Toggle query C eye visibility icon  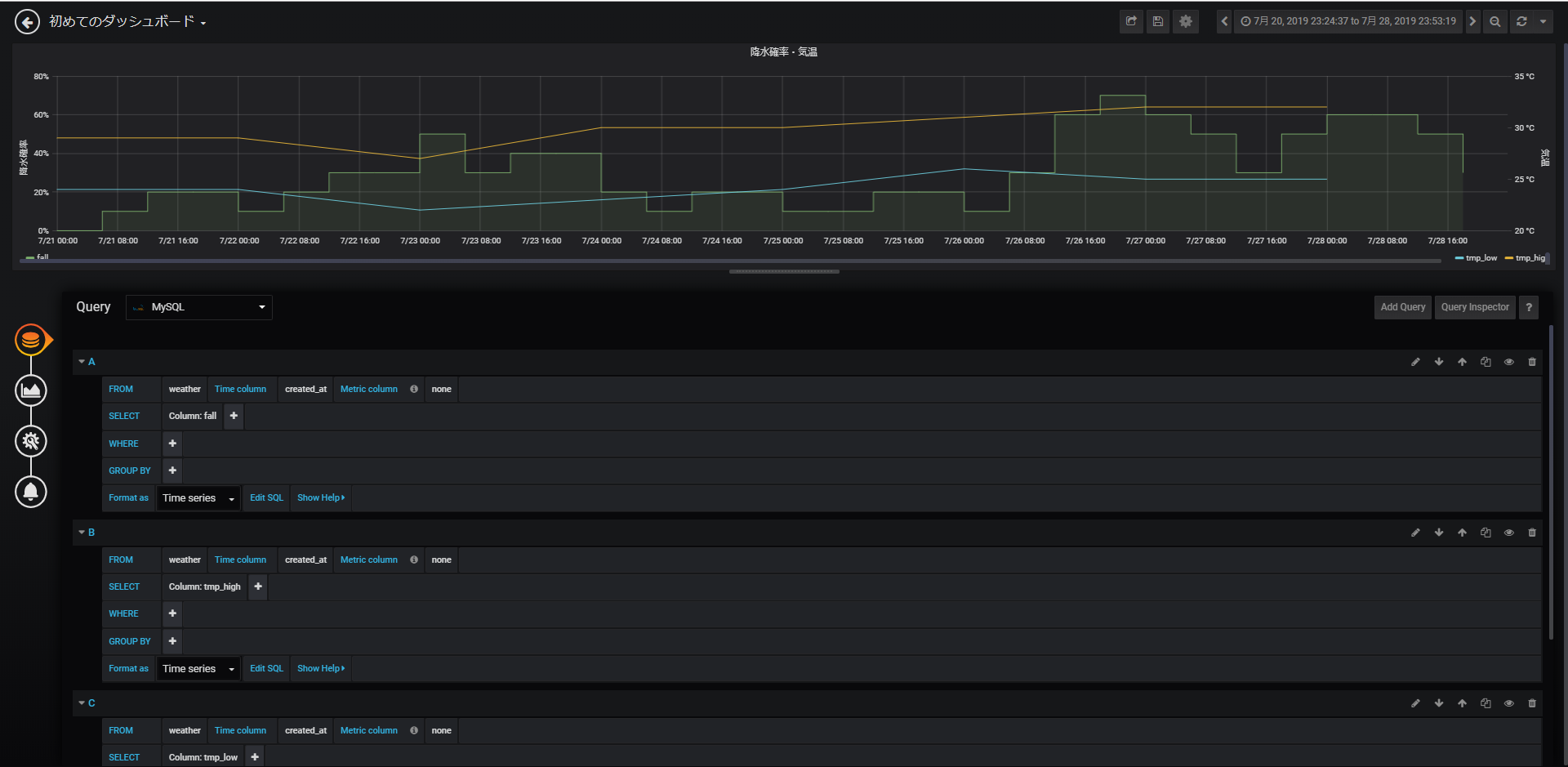(1509, 703)
